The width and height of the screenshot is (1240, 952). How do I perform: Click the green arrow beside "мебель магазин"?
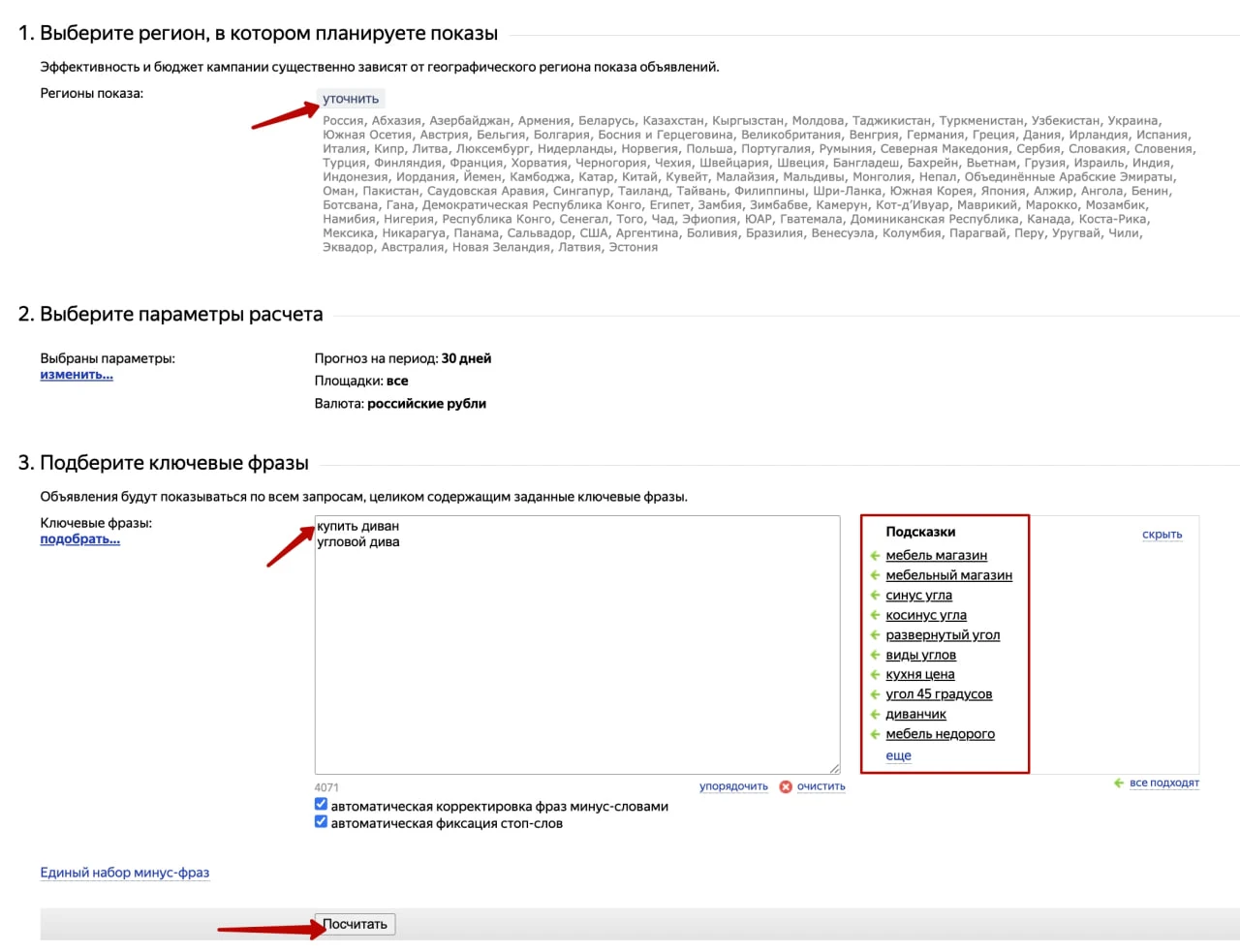[875, 556]
